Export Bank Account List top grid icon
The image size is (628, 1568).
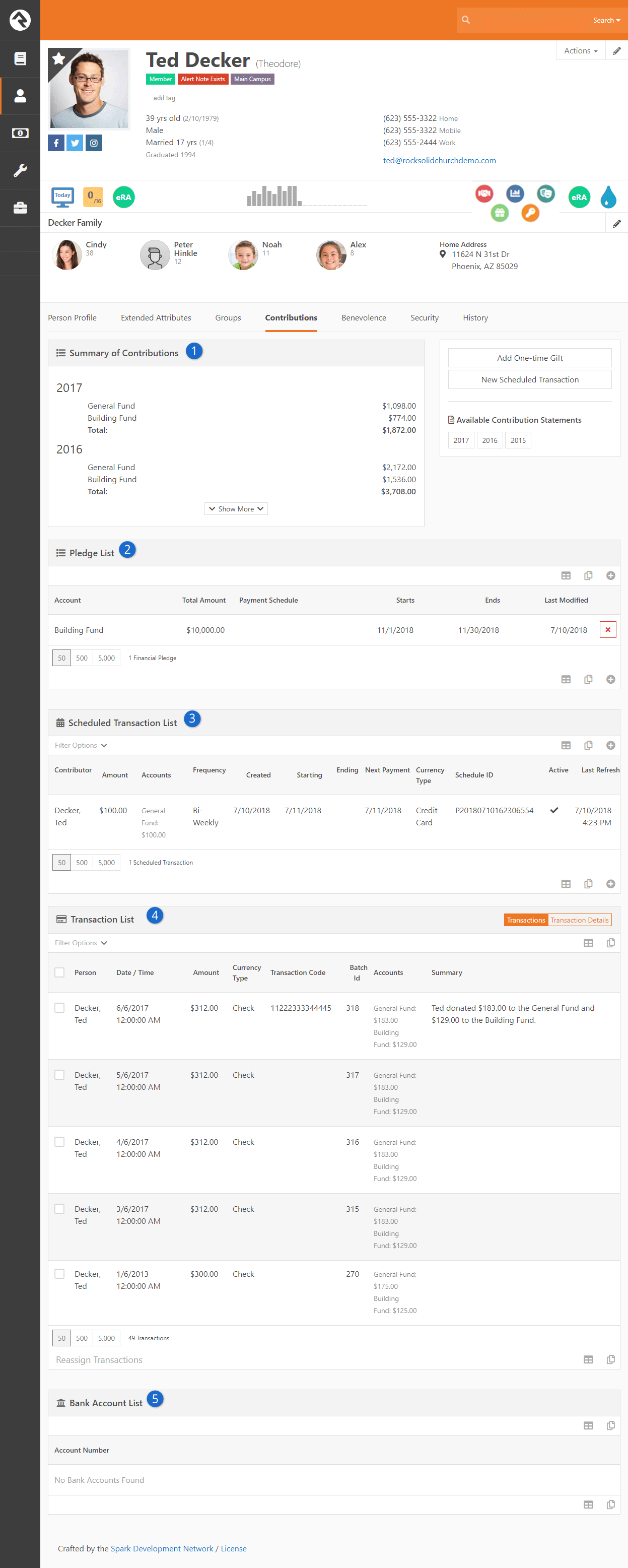[x=588, y=1425]
